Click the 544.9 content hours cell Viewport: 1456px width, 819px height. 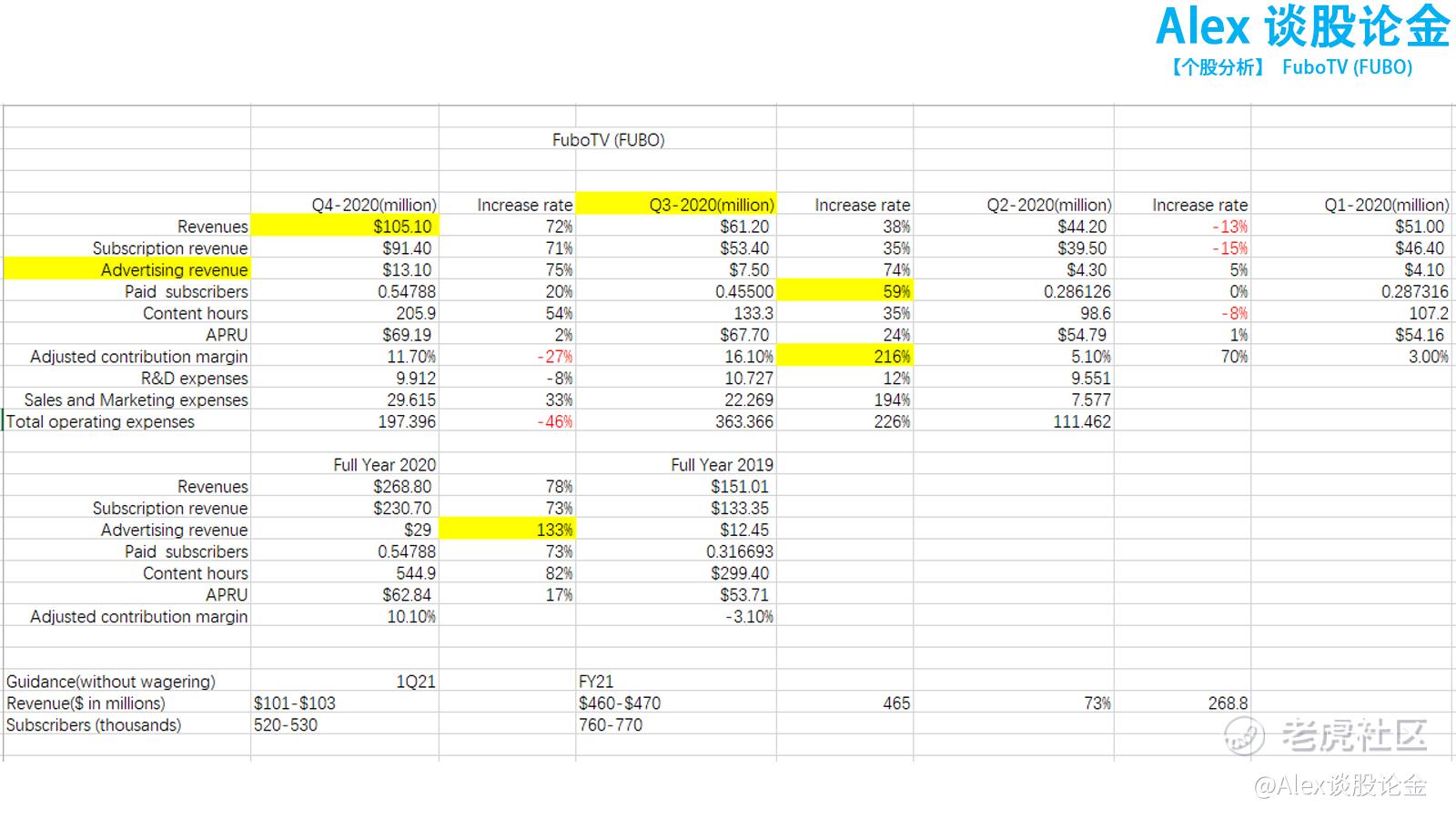[x=345, y=573]
